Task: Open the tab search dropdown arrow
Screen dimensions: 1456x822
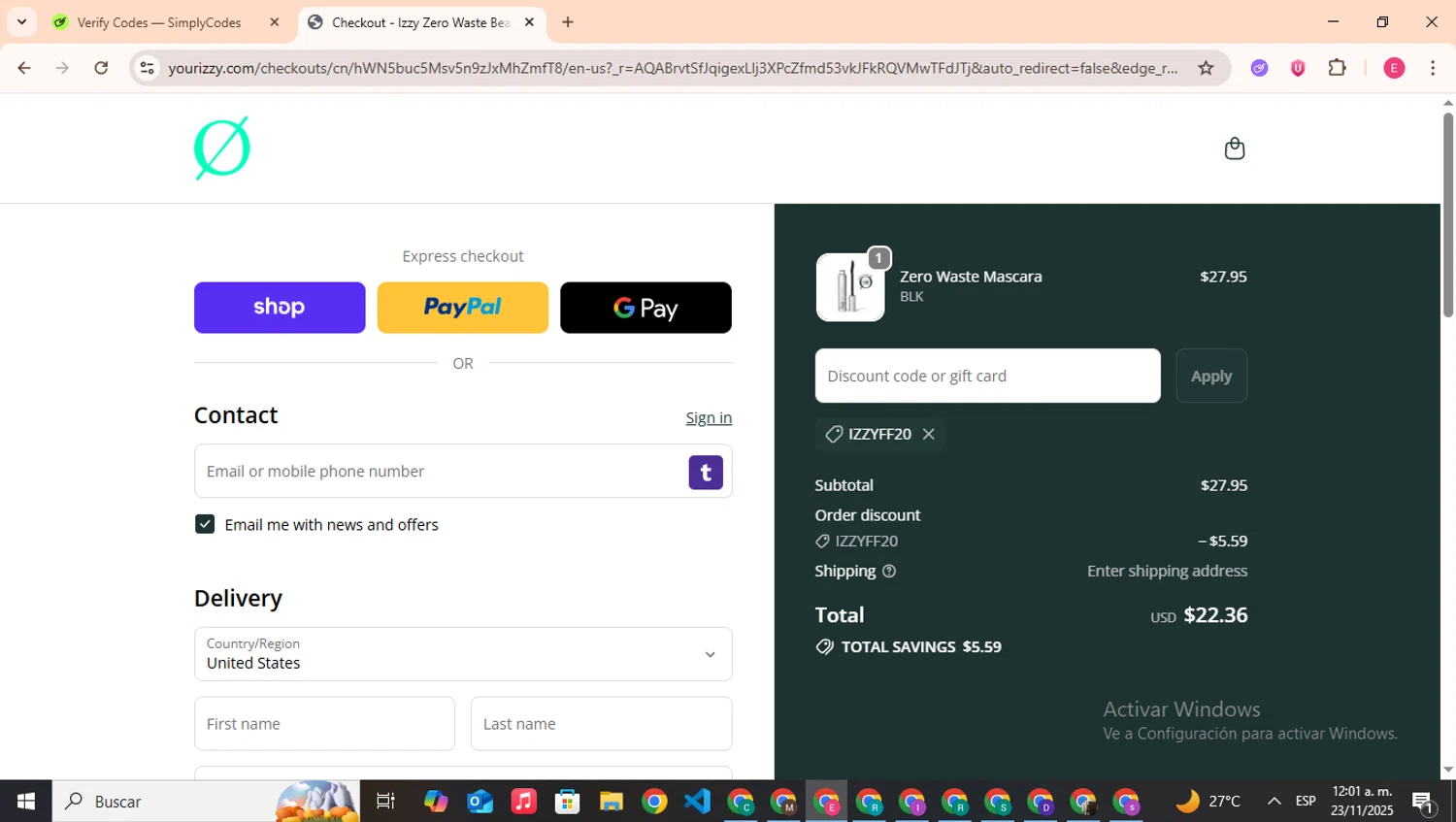Action: tap(21, 22)
